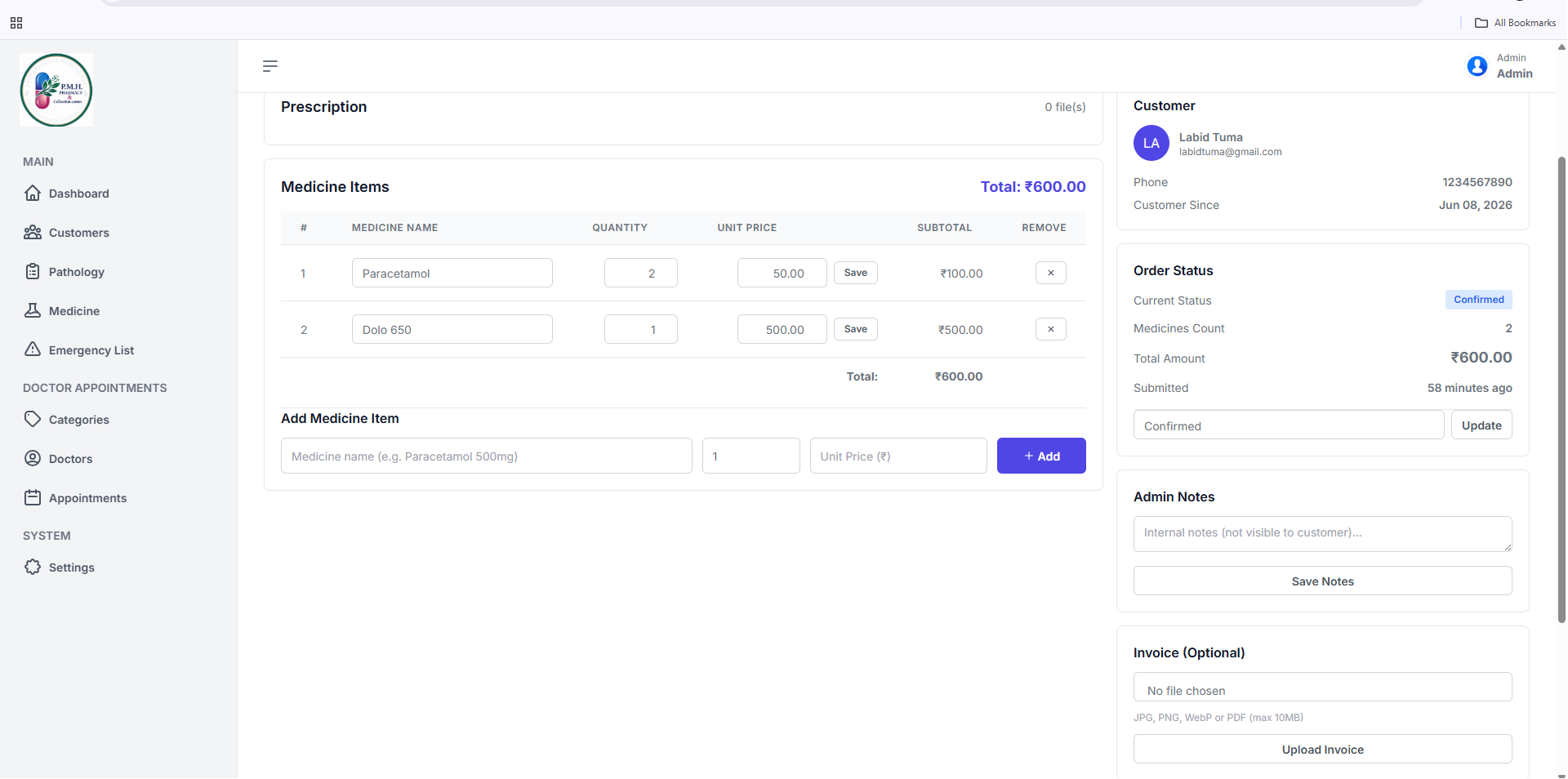This screenshot has width=1568, height=779.
Task: Click the Unit Price (₹) input
Action: point(898,456)
